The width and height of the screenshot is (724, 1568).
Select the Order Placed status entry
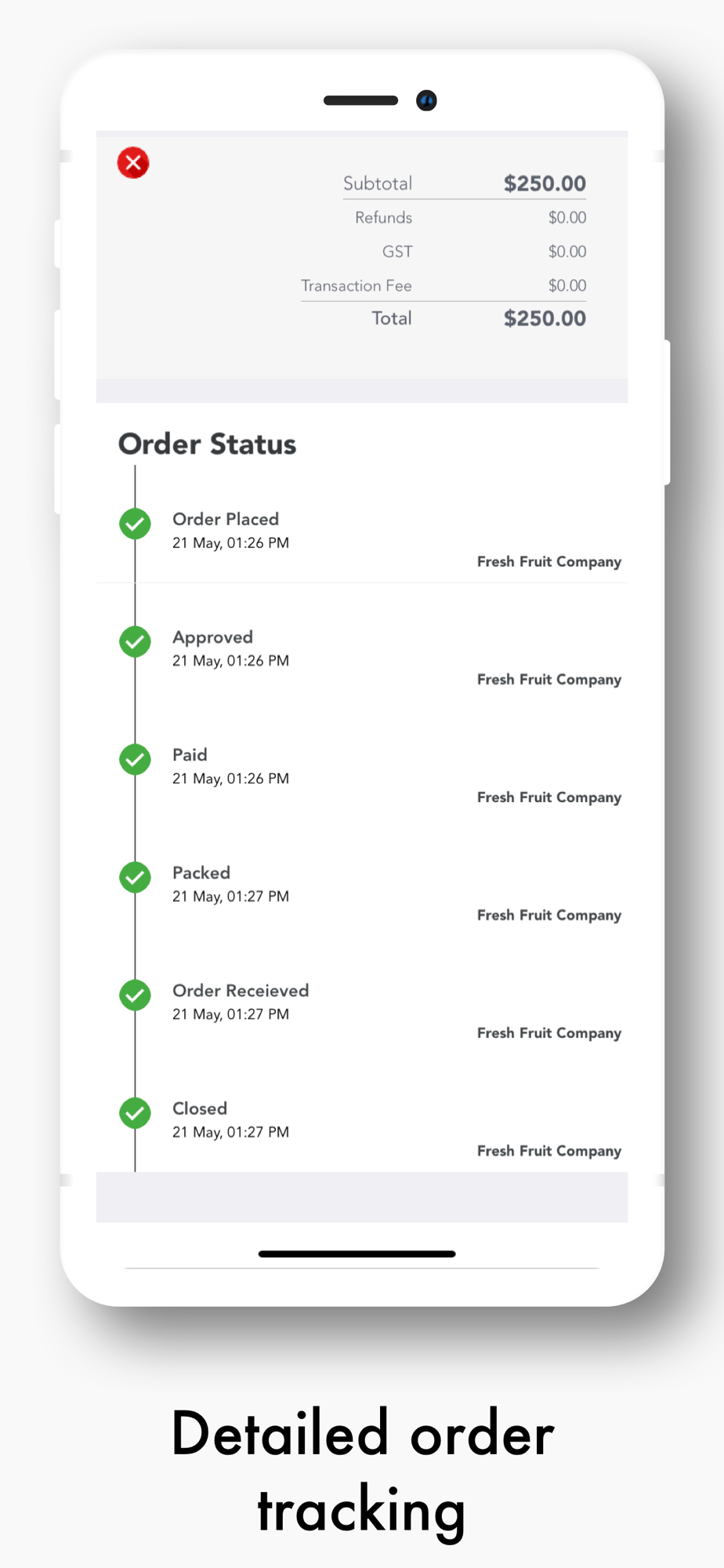(x=226, y=520)
